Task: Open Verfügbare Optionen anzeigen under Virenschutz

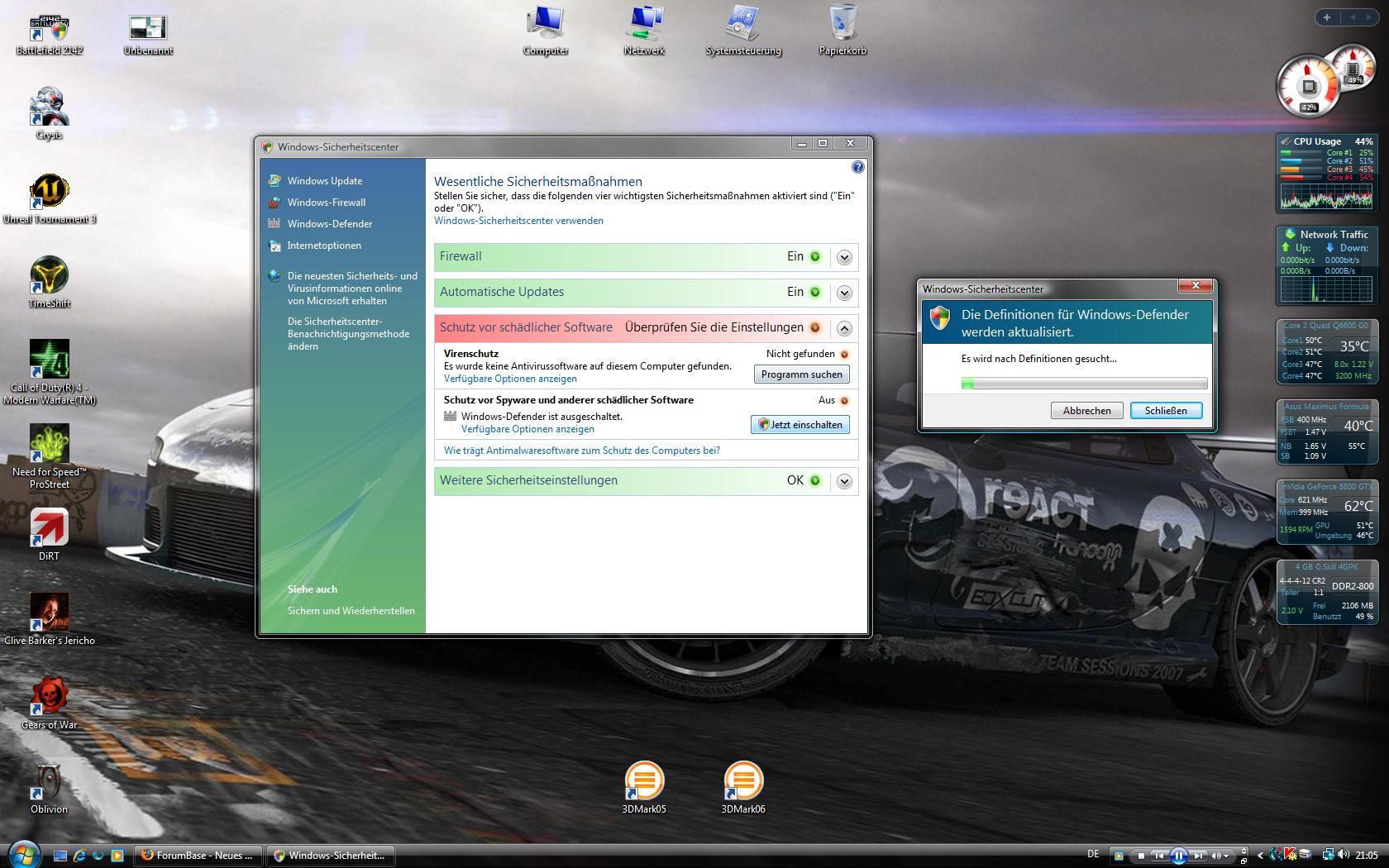Action: 510,379
